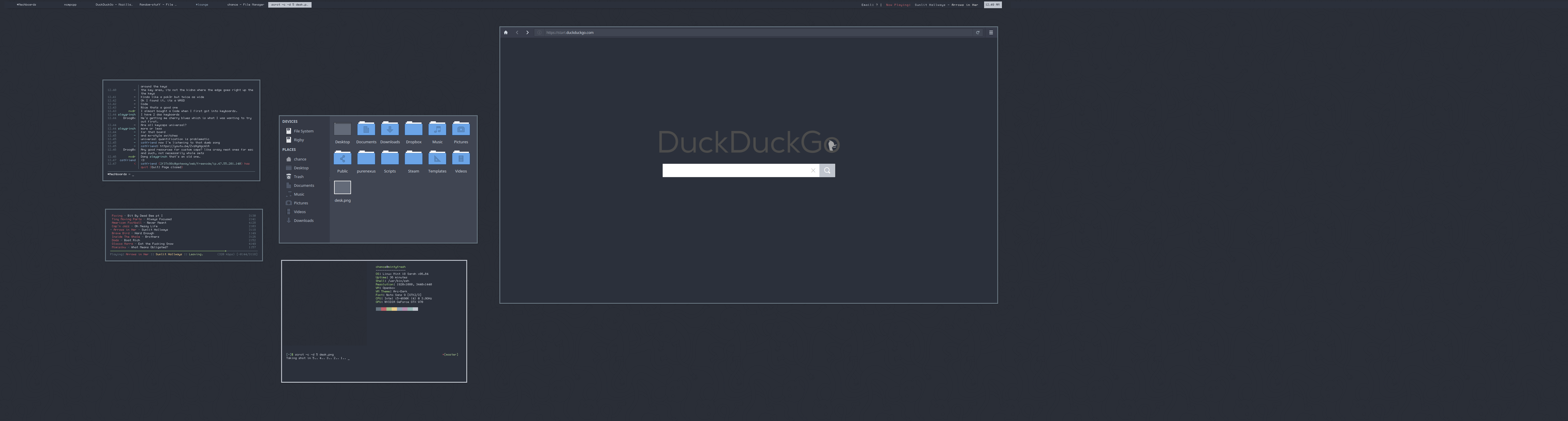Click the browser Forward arrow
The image size is (1568, 421).
tap(527, 33)
